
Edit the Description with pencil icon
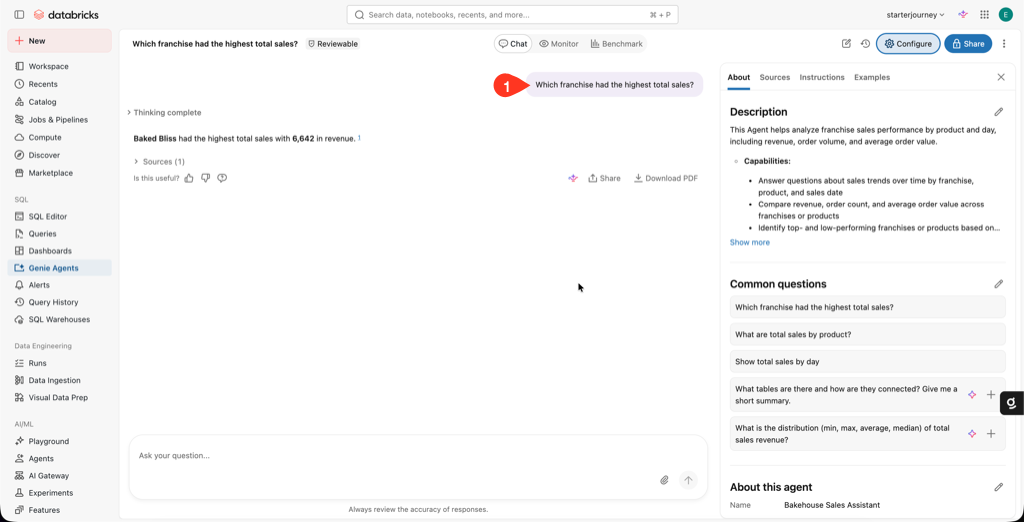coord(999,112)
